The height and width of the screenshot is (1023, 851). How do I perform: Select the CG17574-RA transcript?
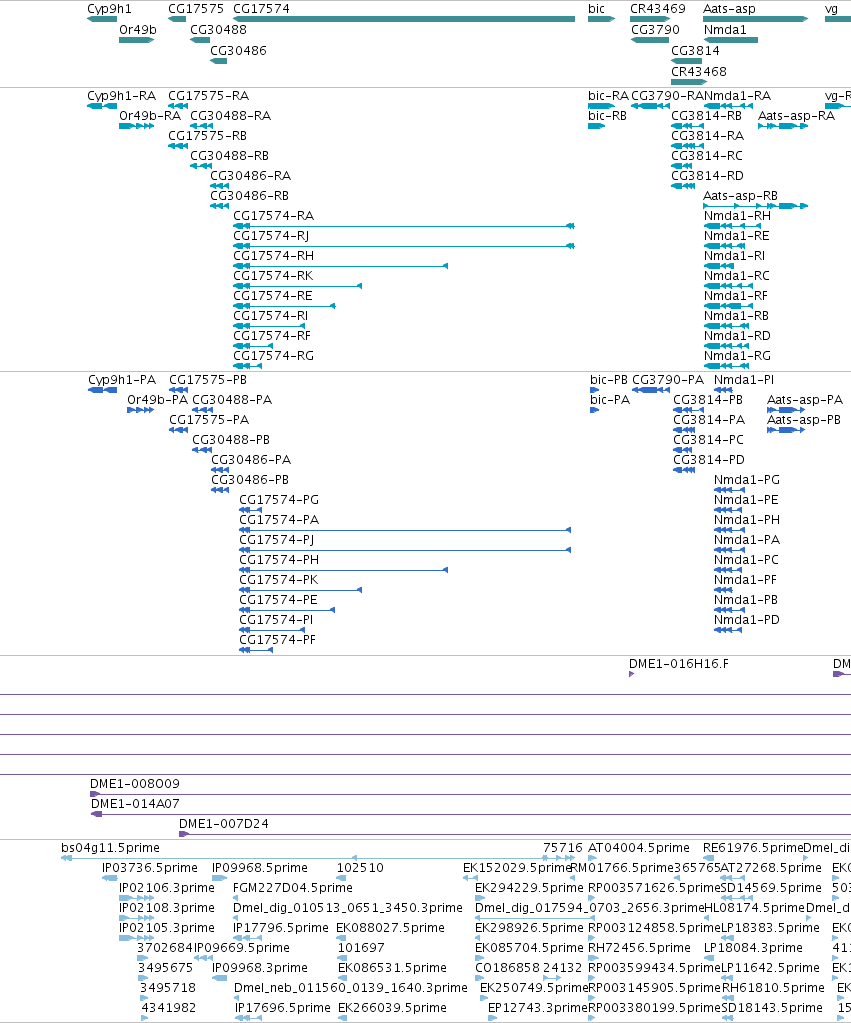pyautogui.click(x=404, y=226)
